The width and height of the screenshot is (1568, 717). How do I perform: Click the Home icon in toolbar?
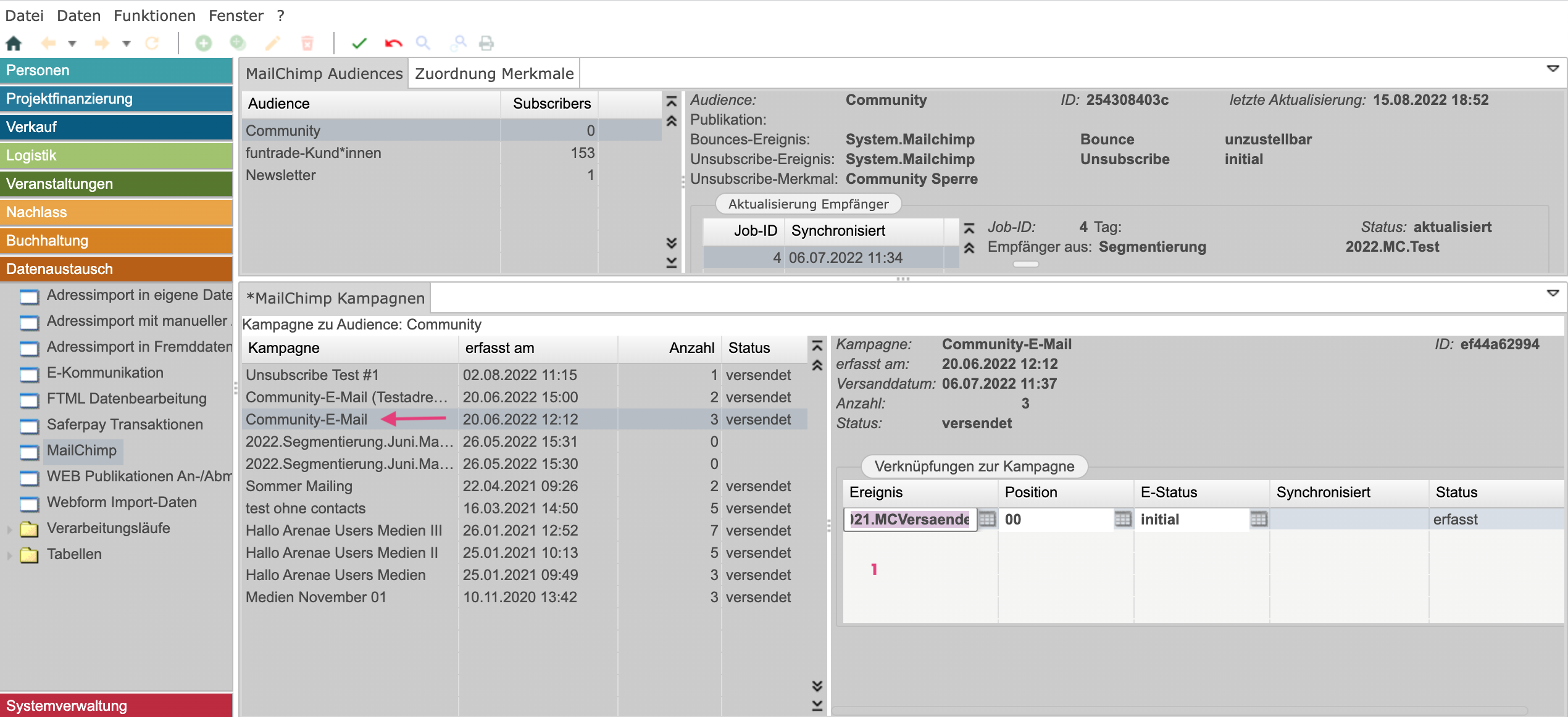click(14, 43)
